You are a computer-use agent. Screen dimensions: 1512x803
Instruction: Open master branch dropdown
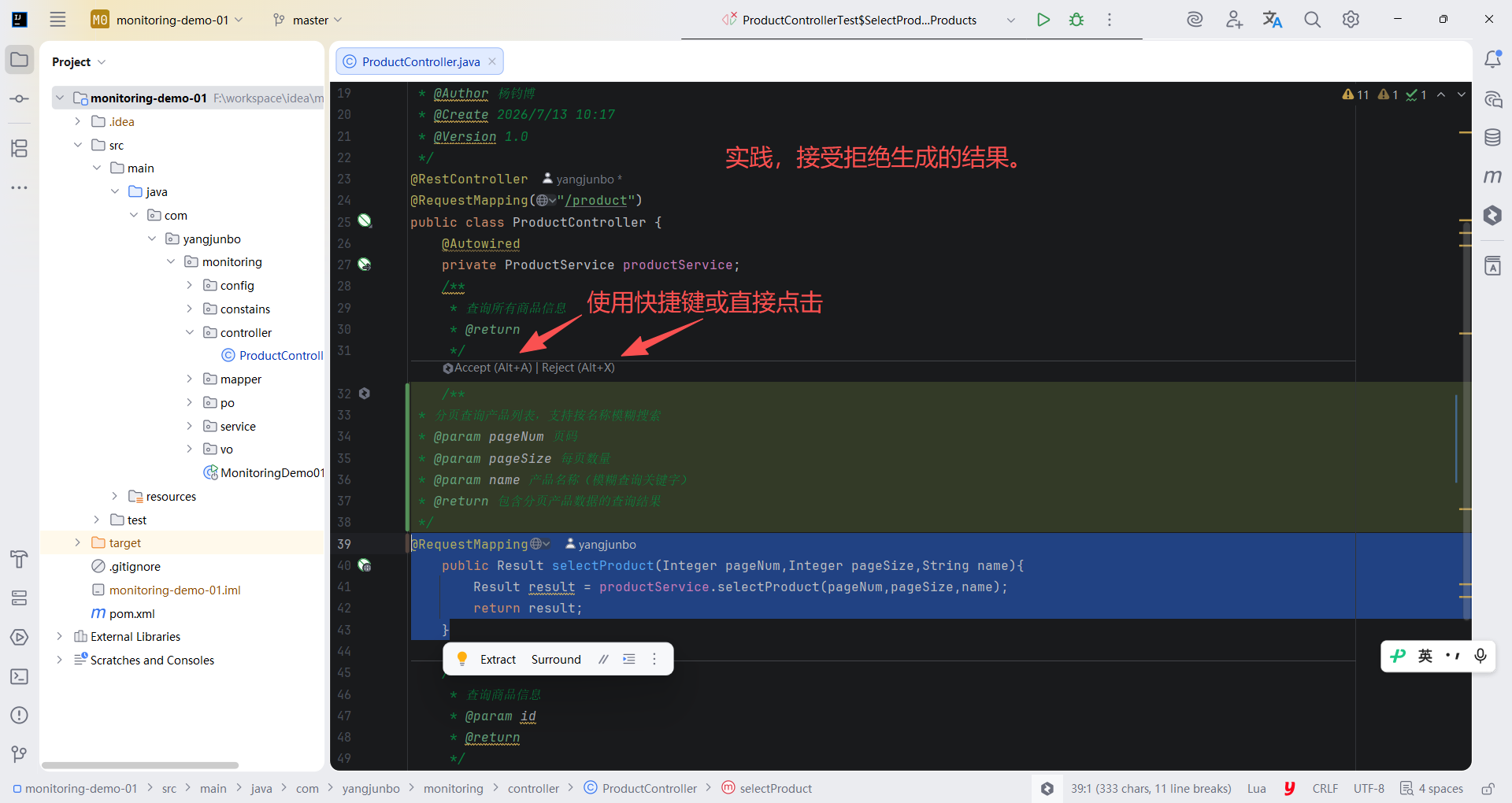tap(308, 20)
